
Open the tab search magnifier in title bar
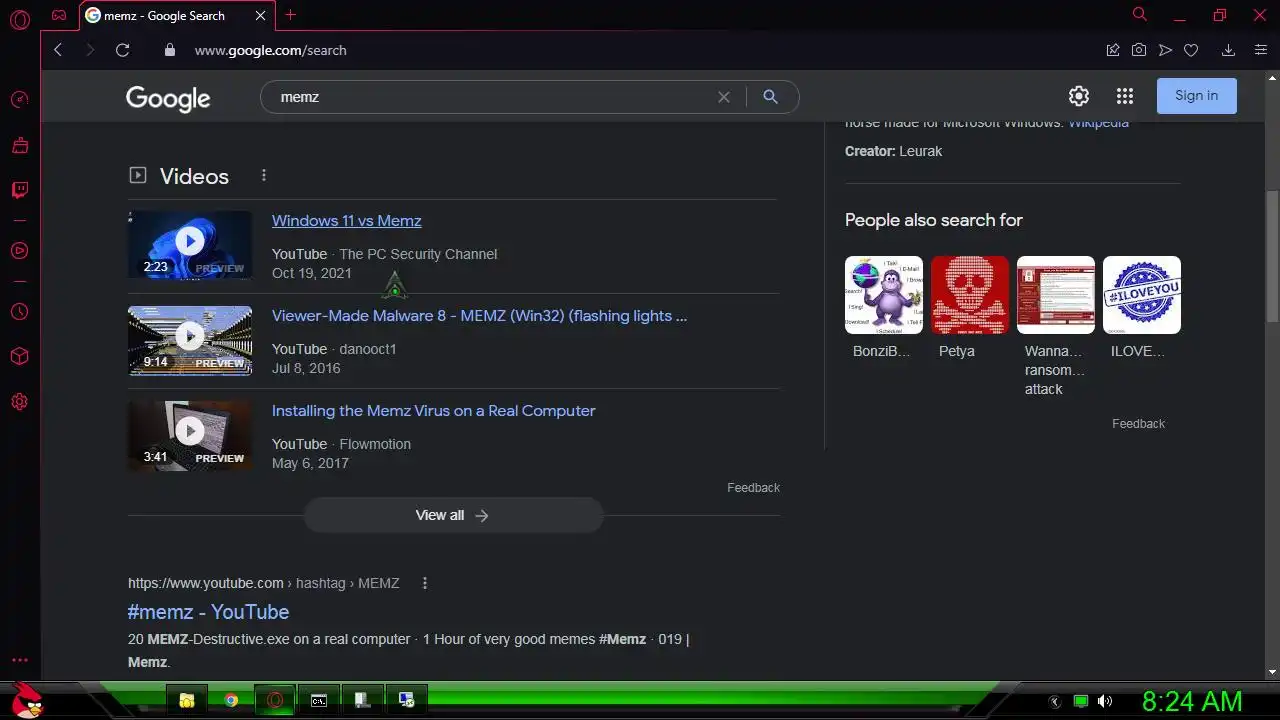1139,14
